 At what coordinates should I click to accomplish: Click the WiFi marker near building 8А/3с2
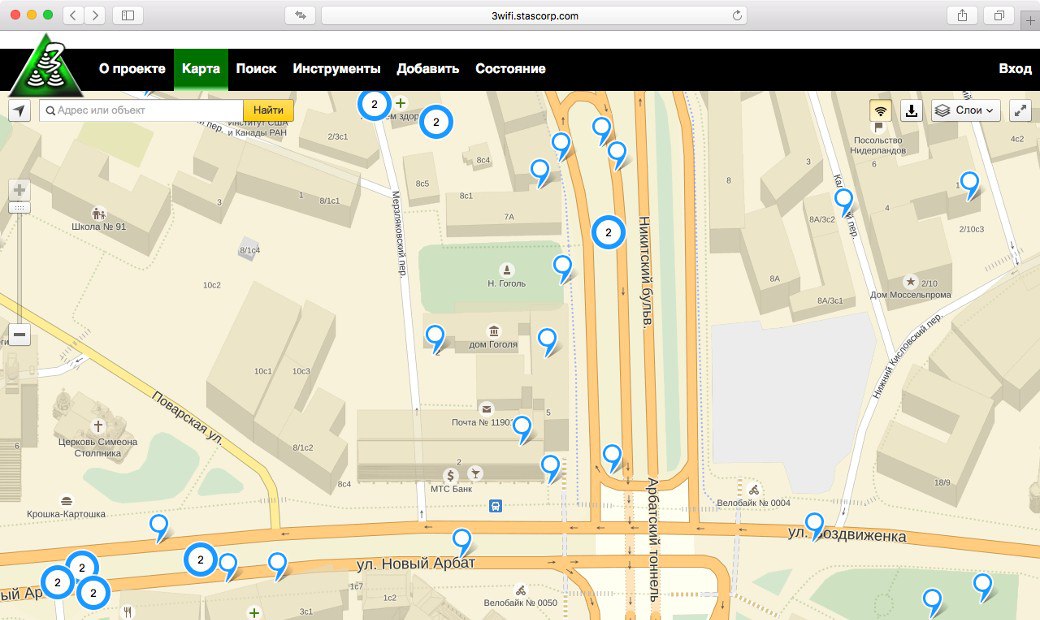coord(844,200)
